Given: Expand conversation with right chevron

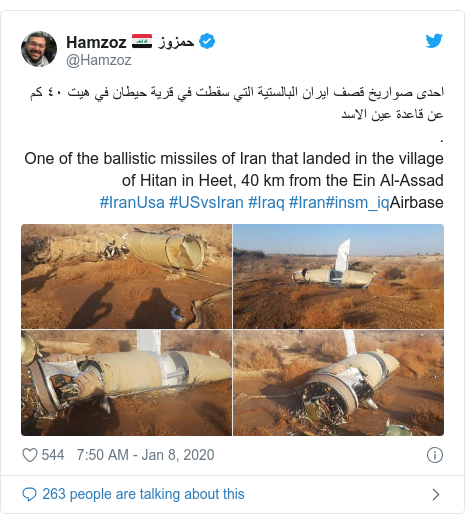Looking at the screenshot, I should [x=436, y=494].
